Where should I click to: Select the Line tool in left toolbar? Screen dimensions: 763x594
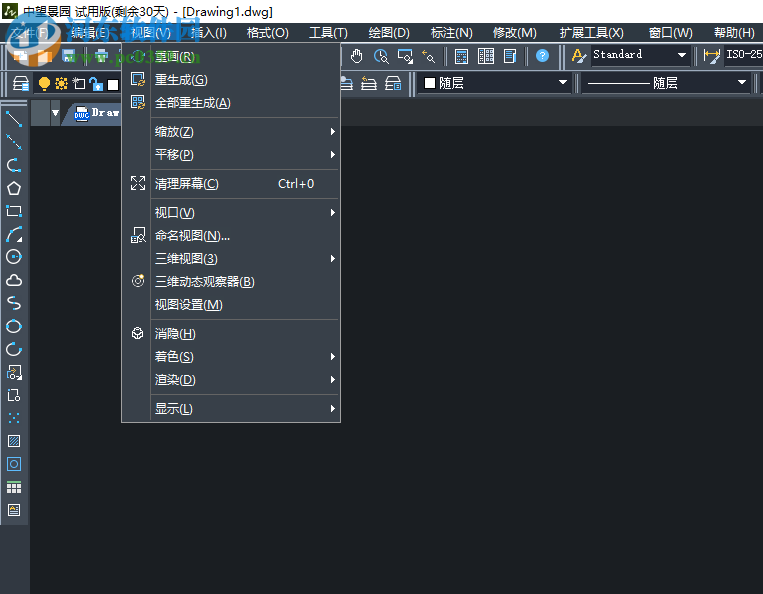point(14,119)
